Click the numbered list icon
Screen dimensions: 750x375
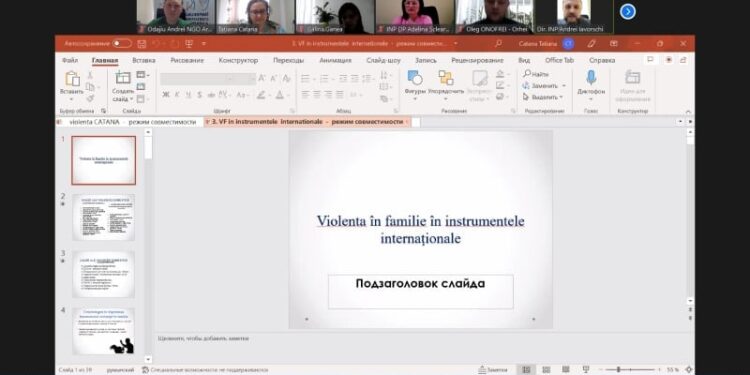tap(324, 79)
